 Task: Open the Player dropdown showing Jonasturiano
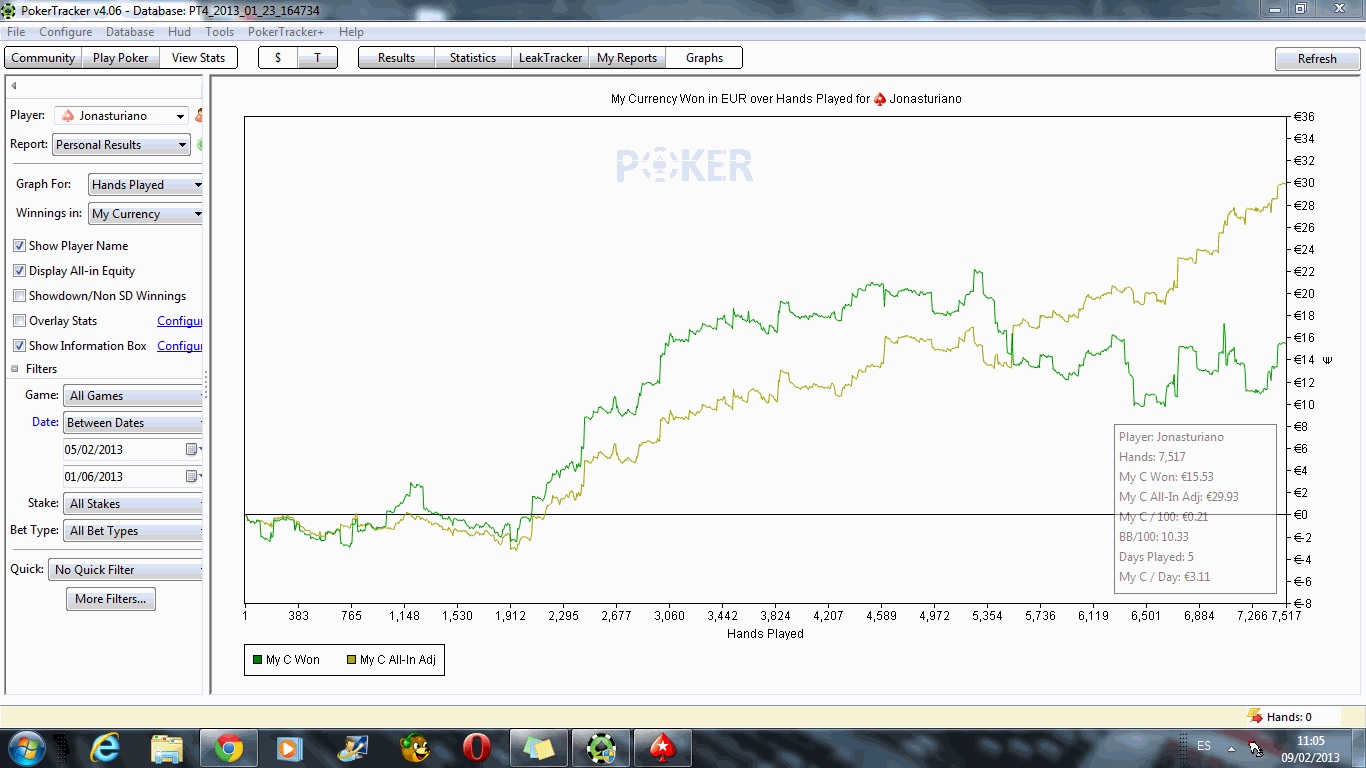[120, 116]
